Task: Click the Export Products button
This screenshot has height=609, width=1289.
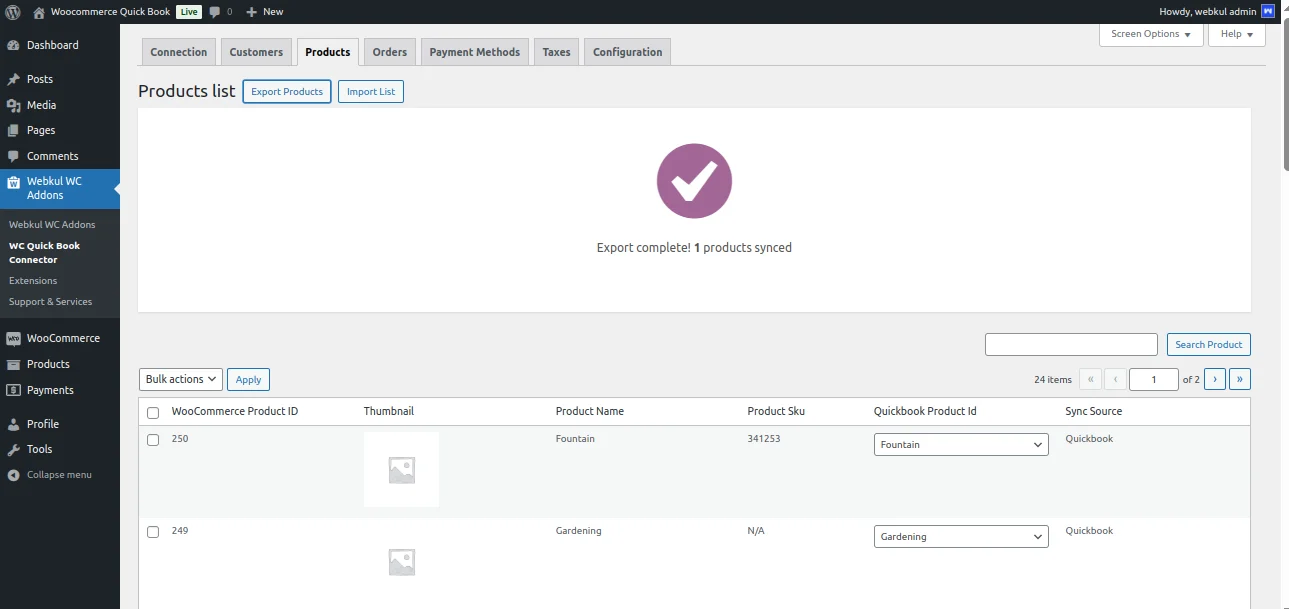Action: pos(286,91)
